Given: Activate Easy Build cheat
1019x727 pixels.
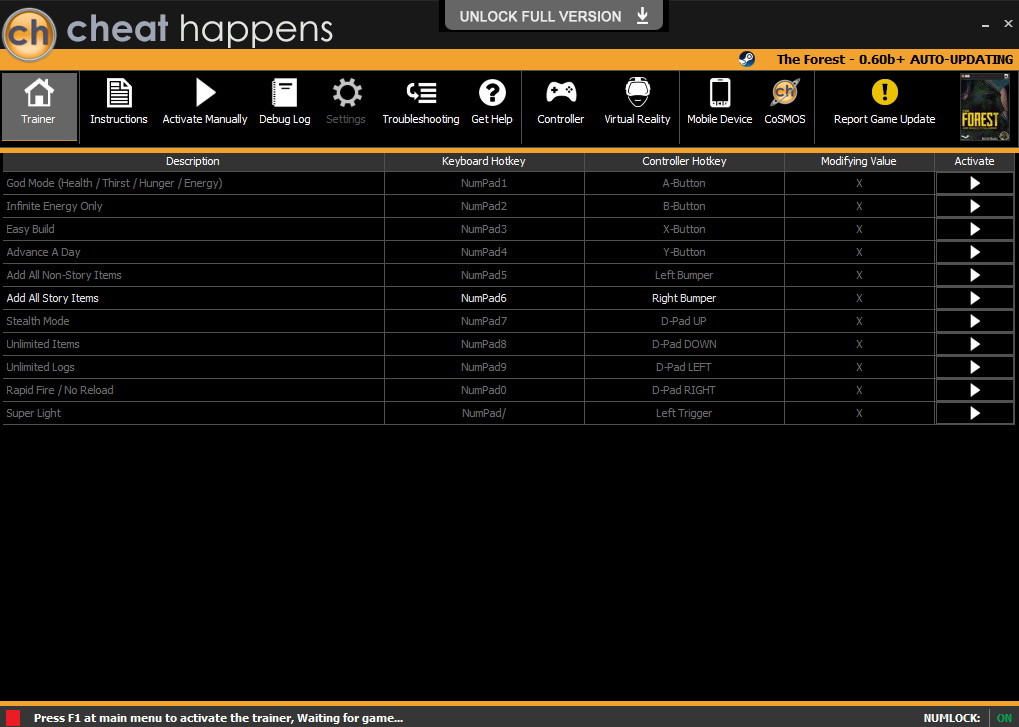Looking at the screenshot, I should point(974,229).
